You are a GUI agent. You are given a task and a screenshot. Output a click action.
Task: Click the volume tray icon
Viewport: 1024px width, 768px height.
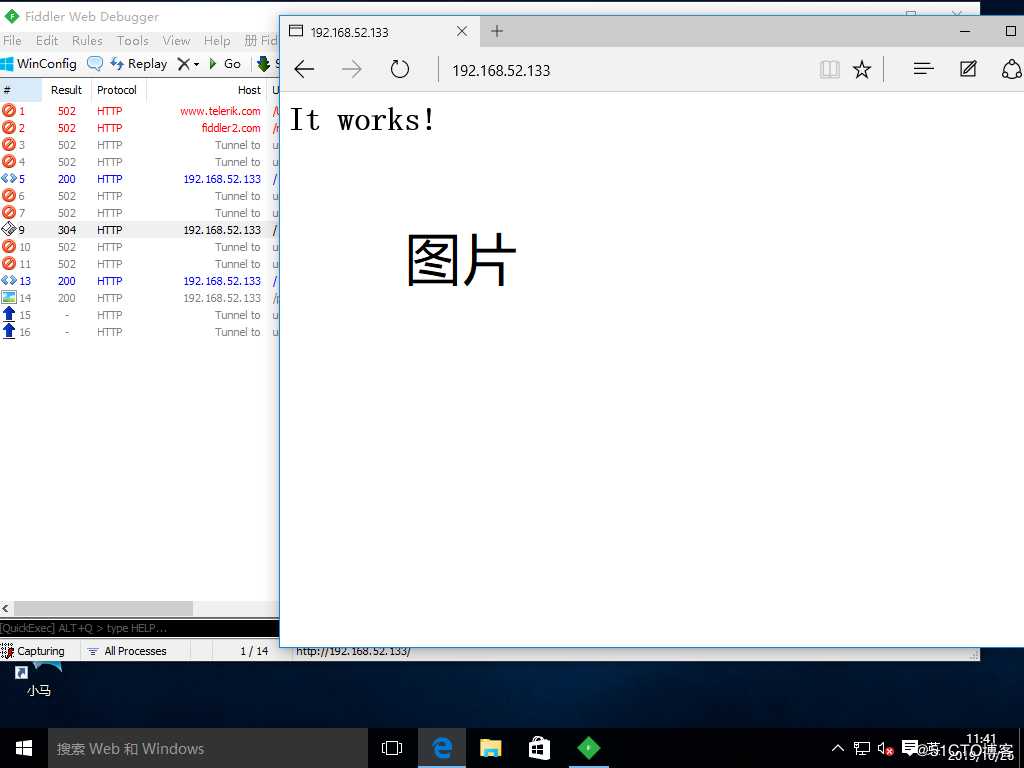(x=885, y=748)
